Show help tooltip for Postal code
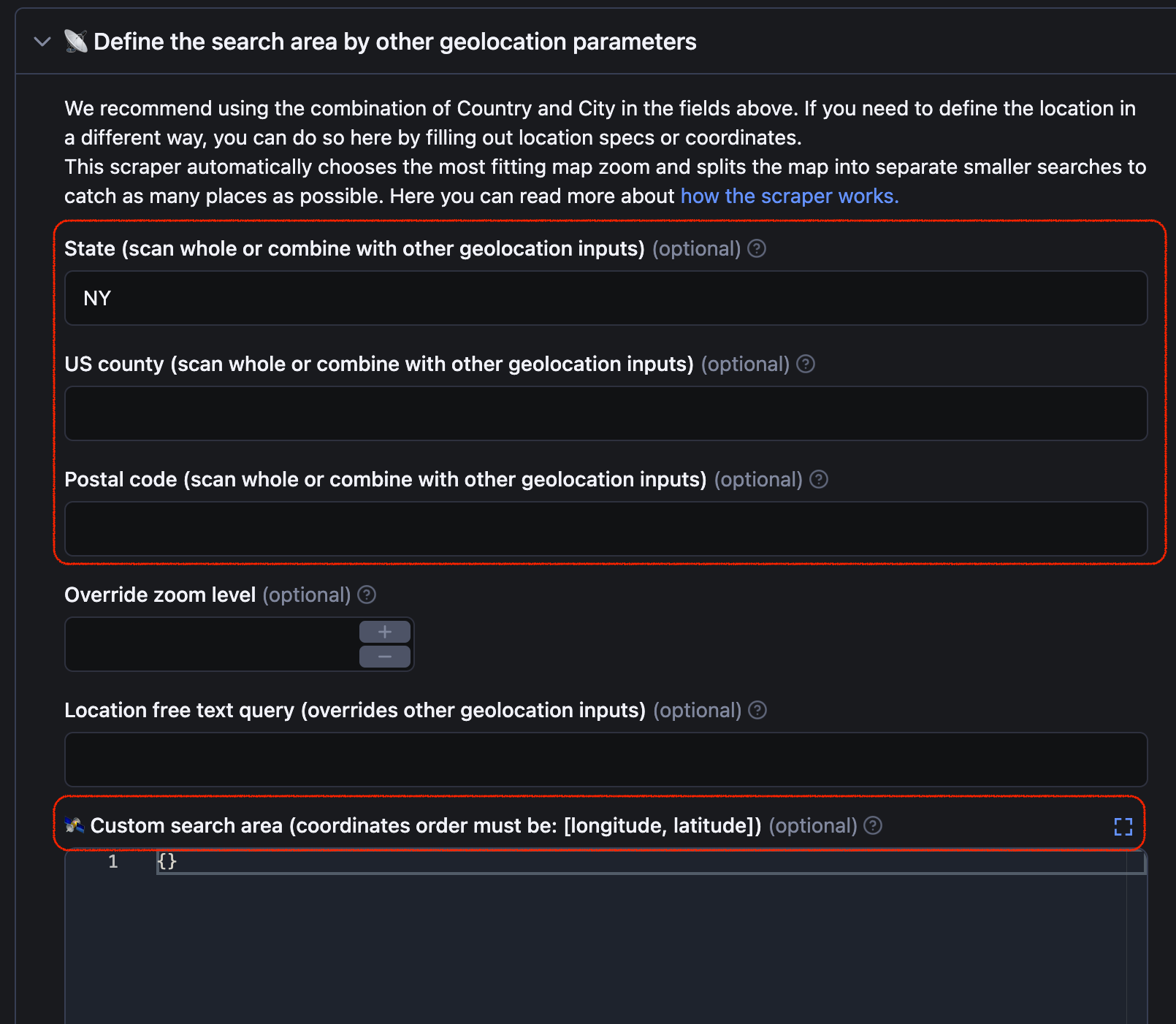Image resolution: width=1176 pixels, height=1024 pixels. pyautogui.click(x=819, y=479)
